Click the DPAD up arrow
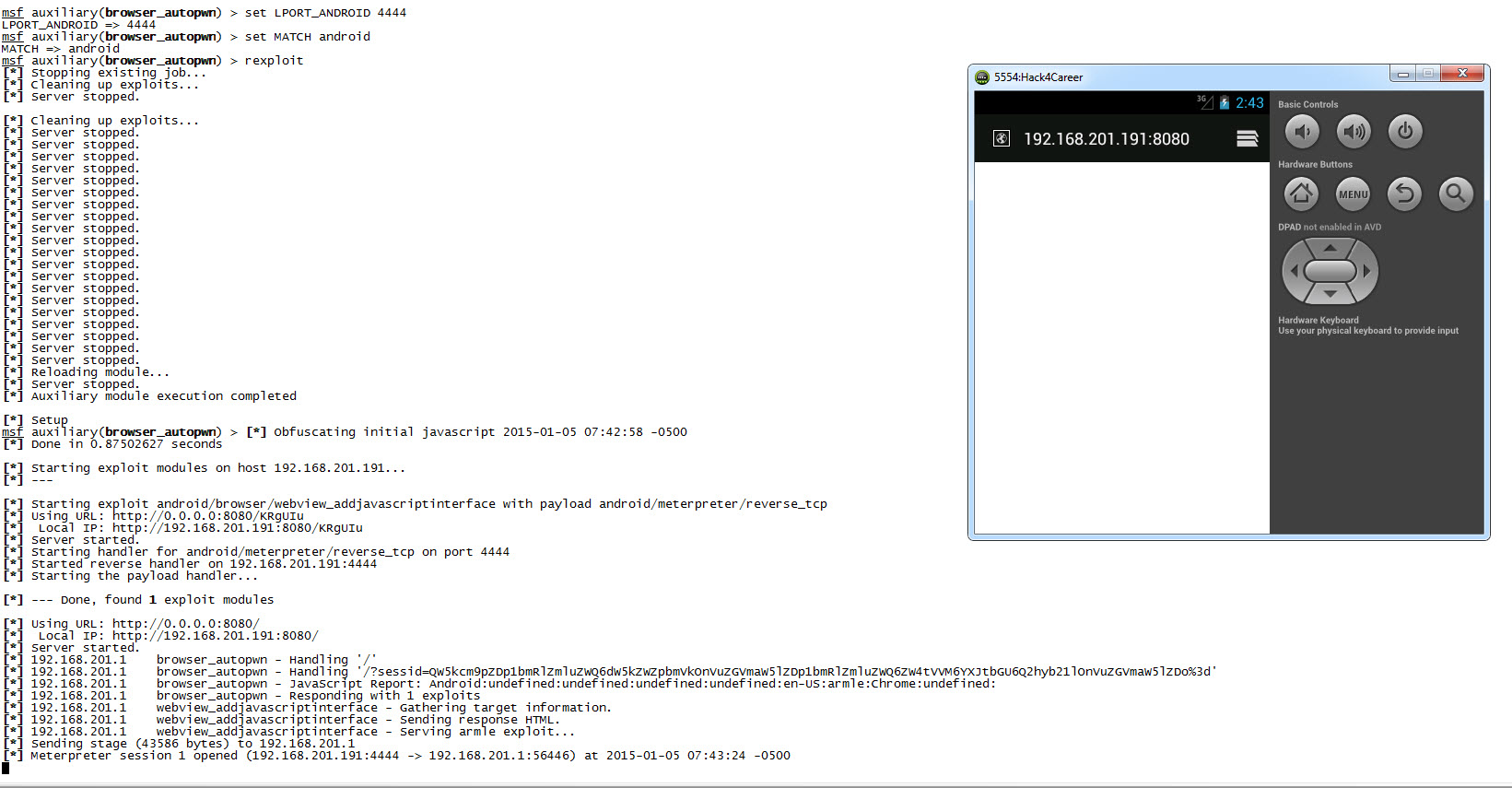 point(1330,248)
